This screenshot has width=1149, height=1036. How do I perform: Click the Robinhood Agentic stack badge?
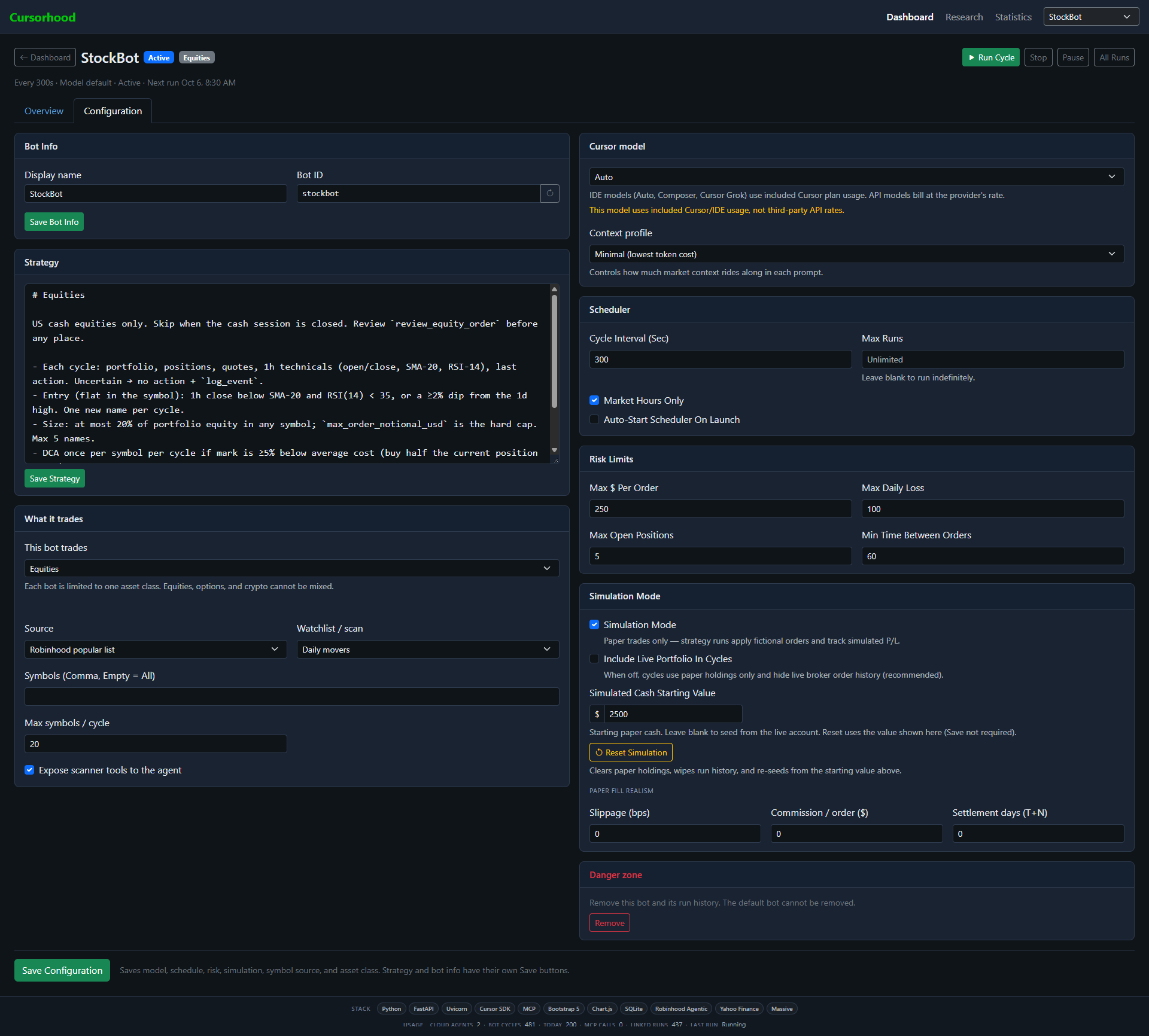point(681,1009)
